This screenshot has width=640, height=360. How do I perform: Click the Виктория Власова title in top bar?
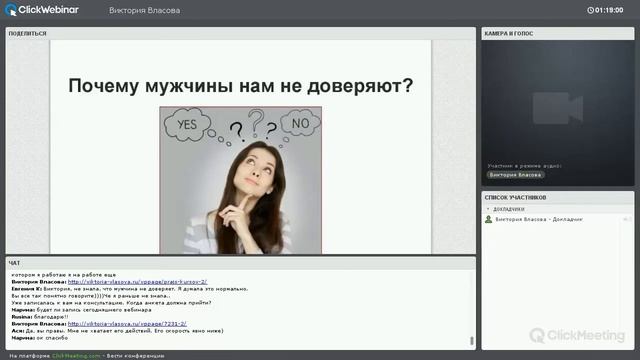[144, 11]
